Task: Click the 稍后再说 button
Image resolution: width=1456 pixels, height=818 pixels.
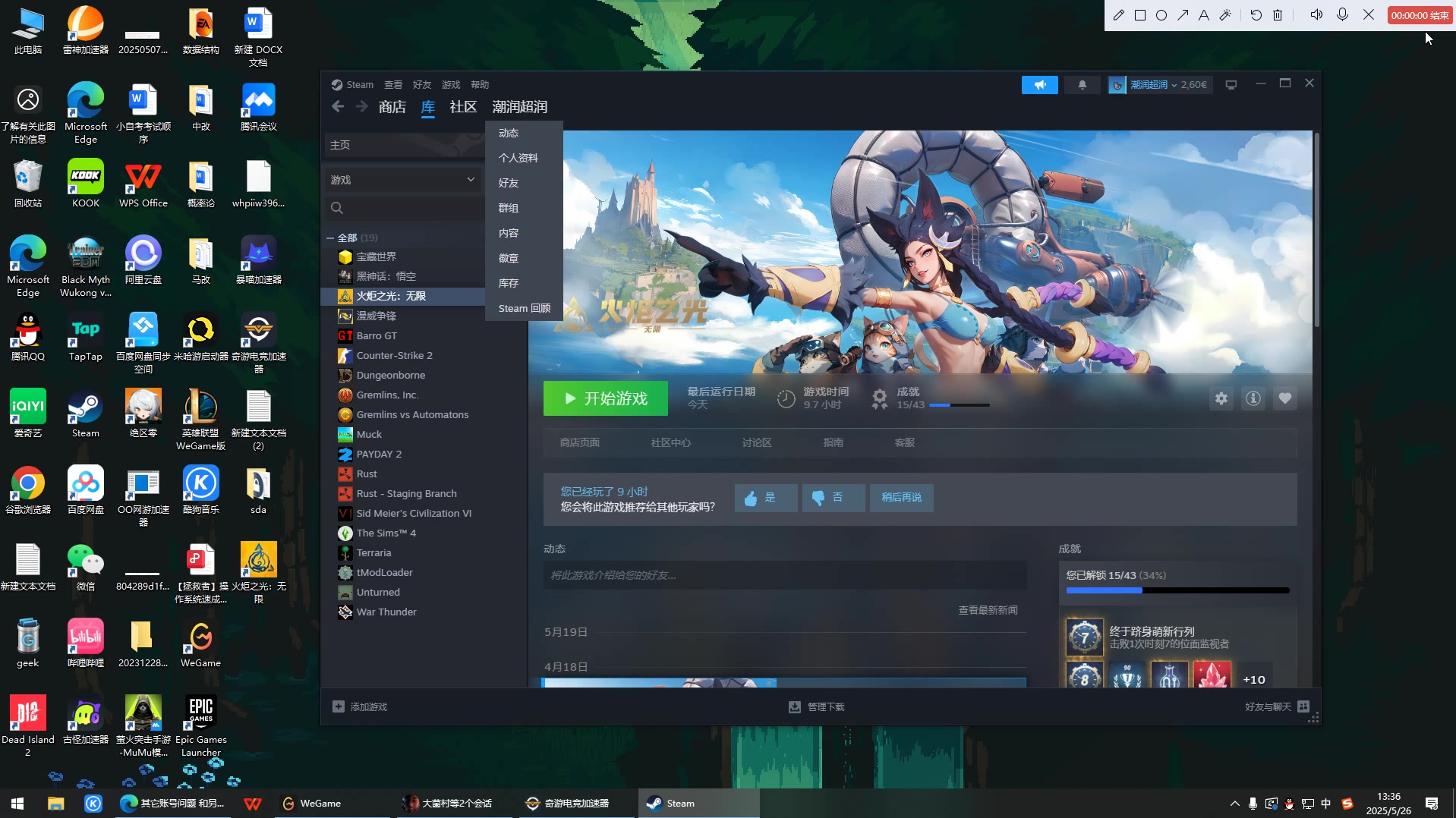Action: pos(902,498)
